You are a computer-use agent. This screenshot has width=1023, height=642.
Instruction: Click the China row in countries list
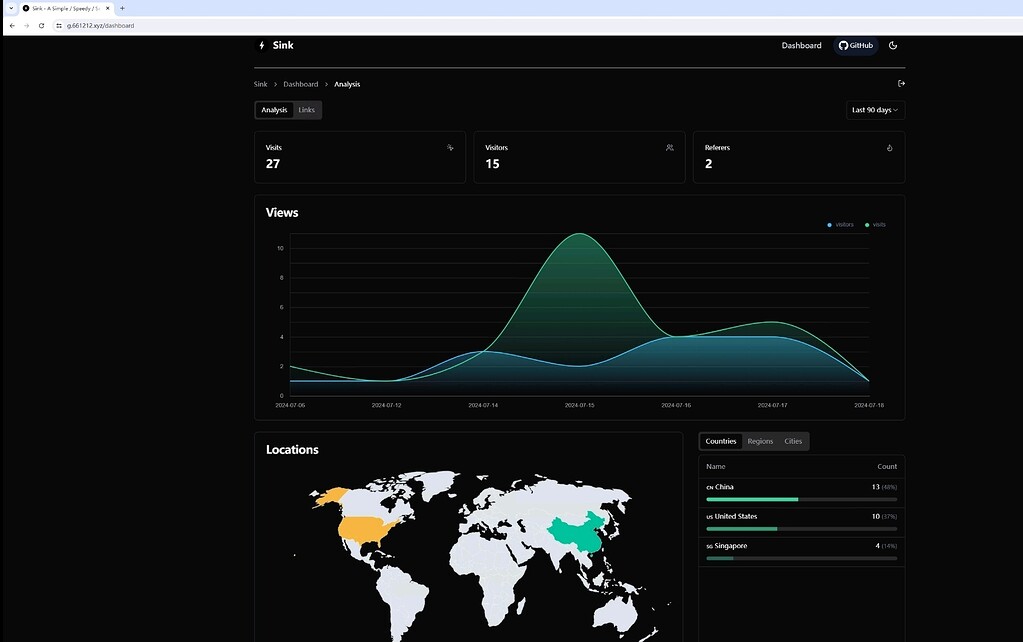click(x=801, y=493)
